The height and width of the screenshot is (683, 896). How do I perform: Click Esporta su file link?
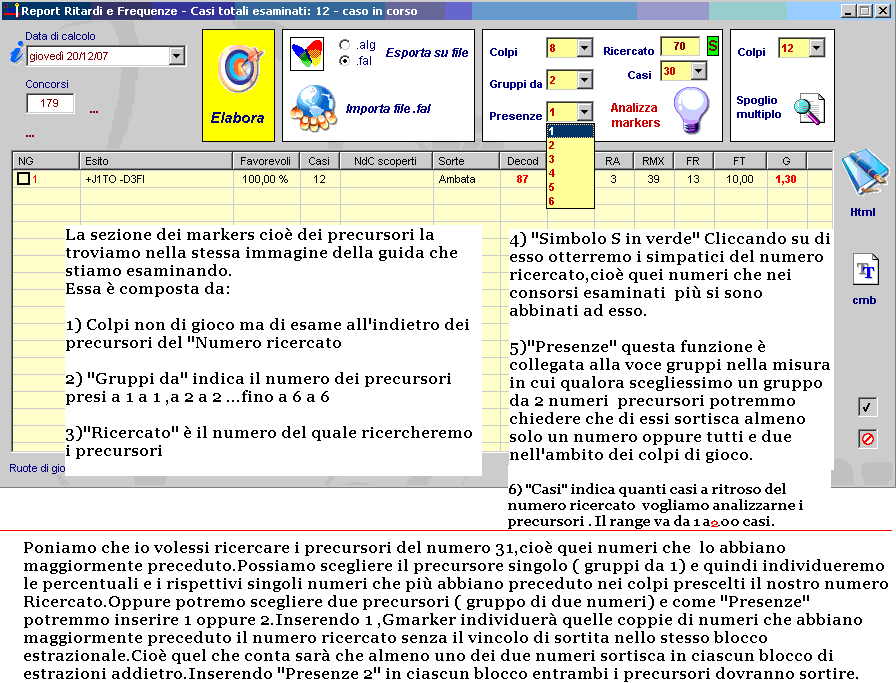click(427, 53)
